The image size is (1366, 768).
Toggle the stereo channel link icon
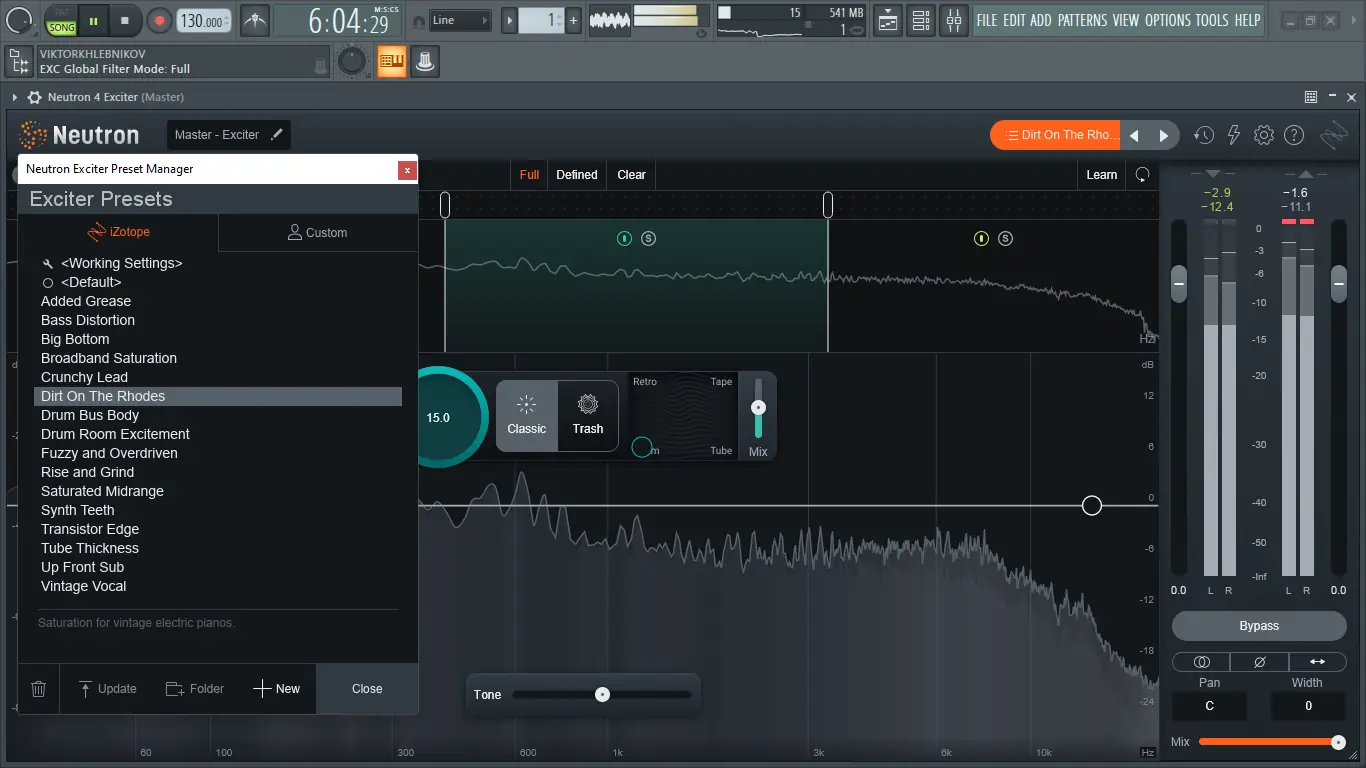1202,662
